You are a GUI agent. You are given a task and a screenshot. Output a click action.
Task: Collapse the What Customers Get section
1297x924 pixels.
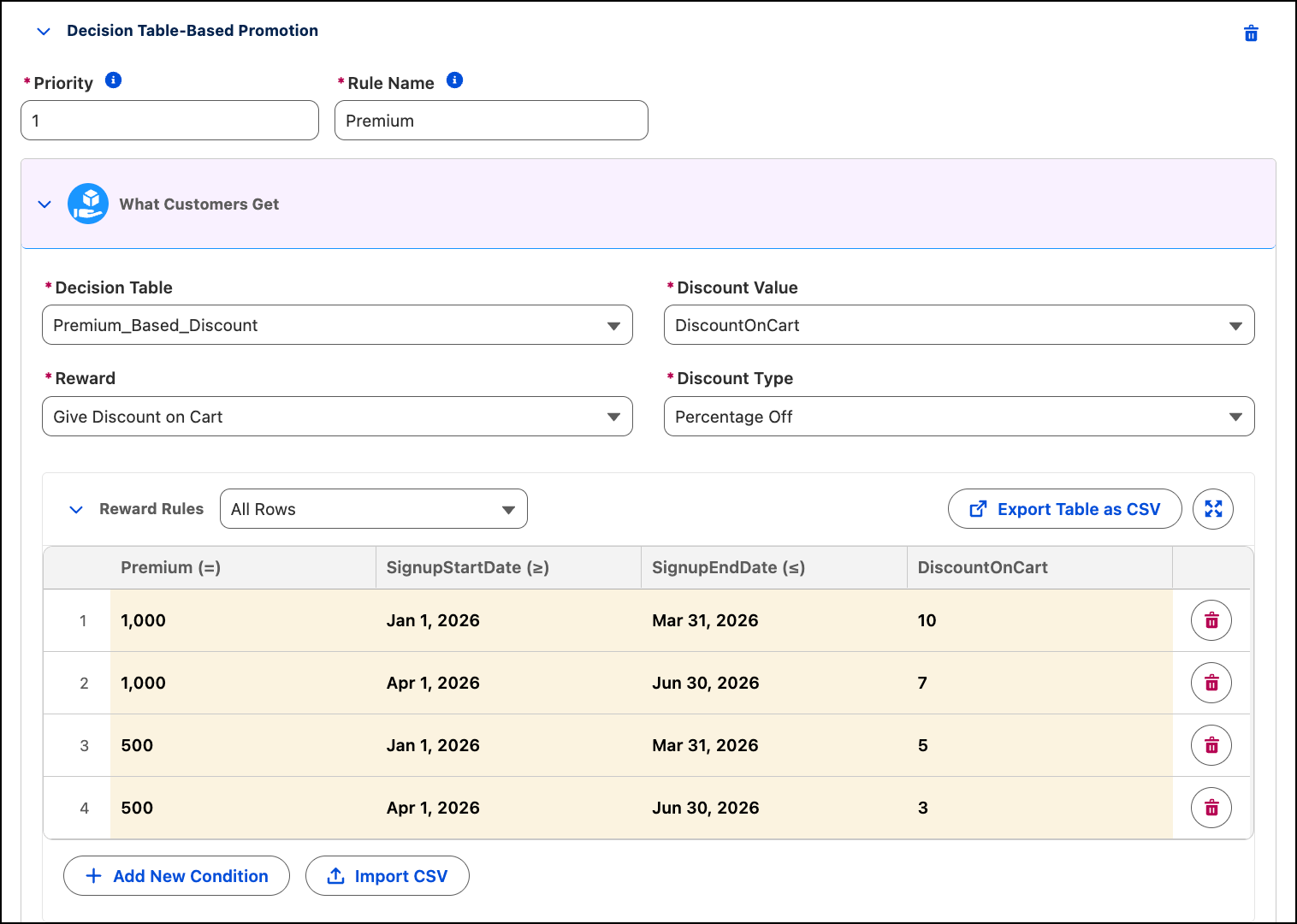click(44, 204)
